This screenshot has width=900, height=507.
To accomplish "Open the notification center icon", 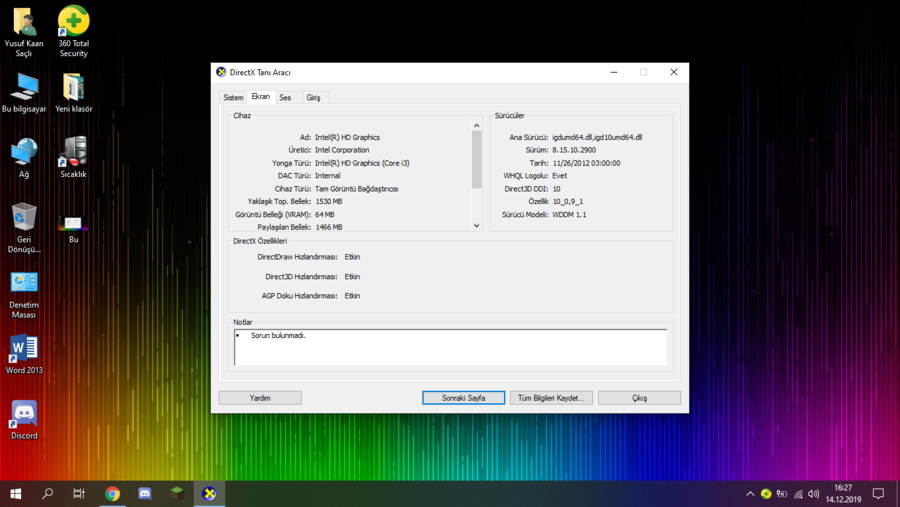I will (878, 494).
